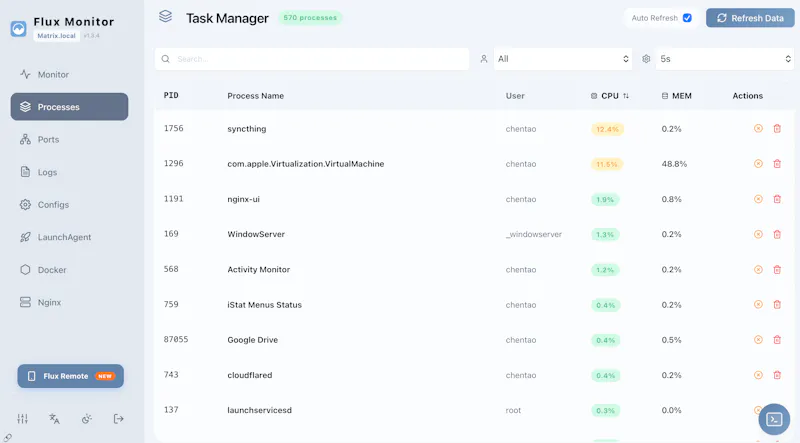Stop the iStat Menus Status process
800x443 pixels.
click(x=758, y=305)
